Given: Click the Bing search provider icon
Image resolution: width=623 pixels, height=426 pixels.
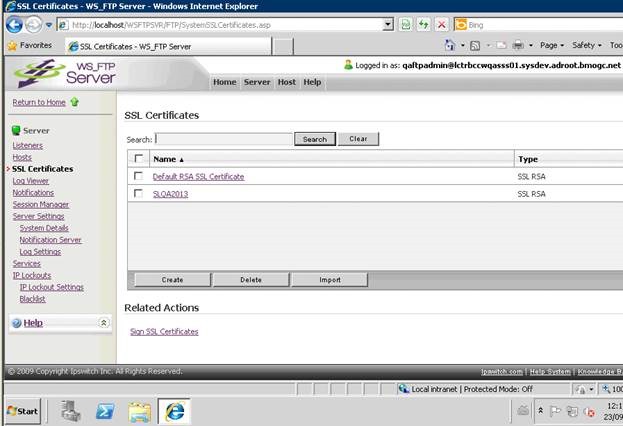Looking at the screenshot, I should click(460, 25).
